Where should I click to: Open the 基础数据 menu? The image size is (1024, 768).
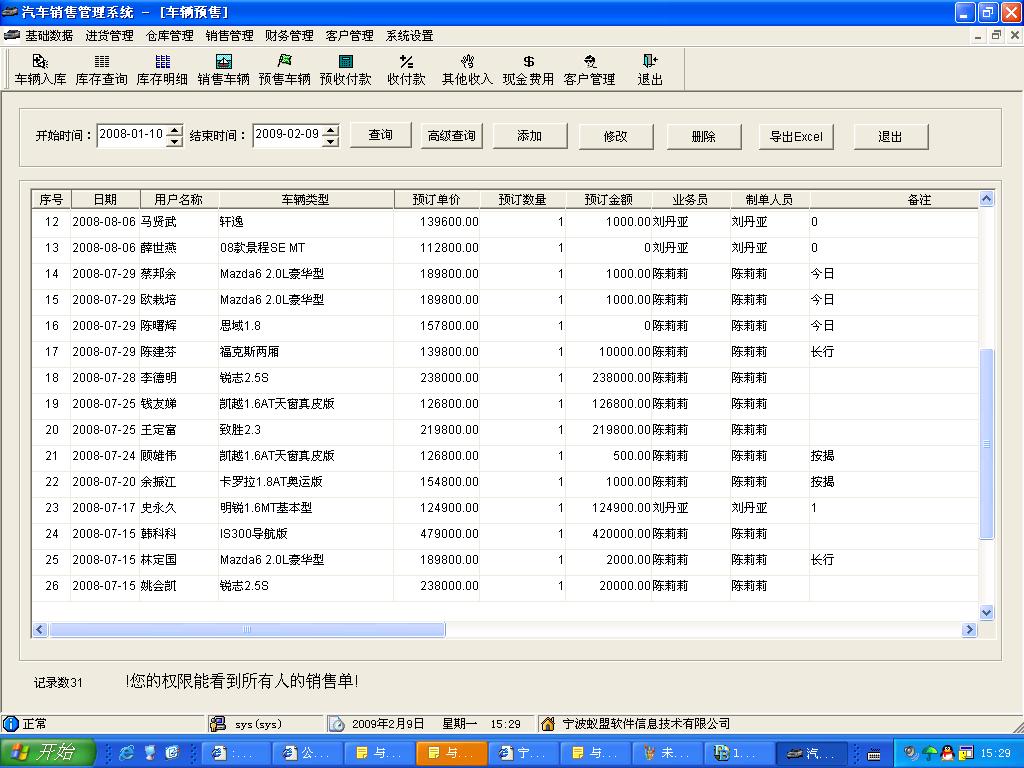(x=49, y=35)
